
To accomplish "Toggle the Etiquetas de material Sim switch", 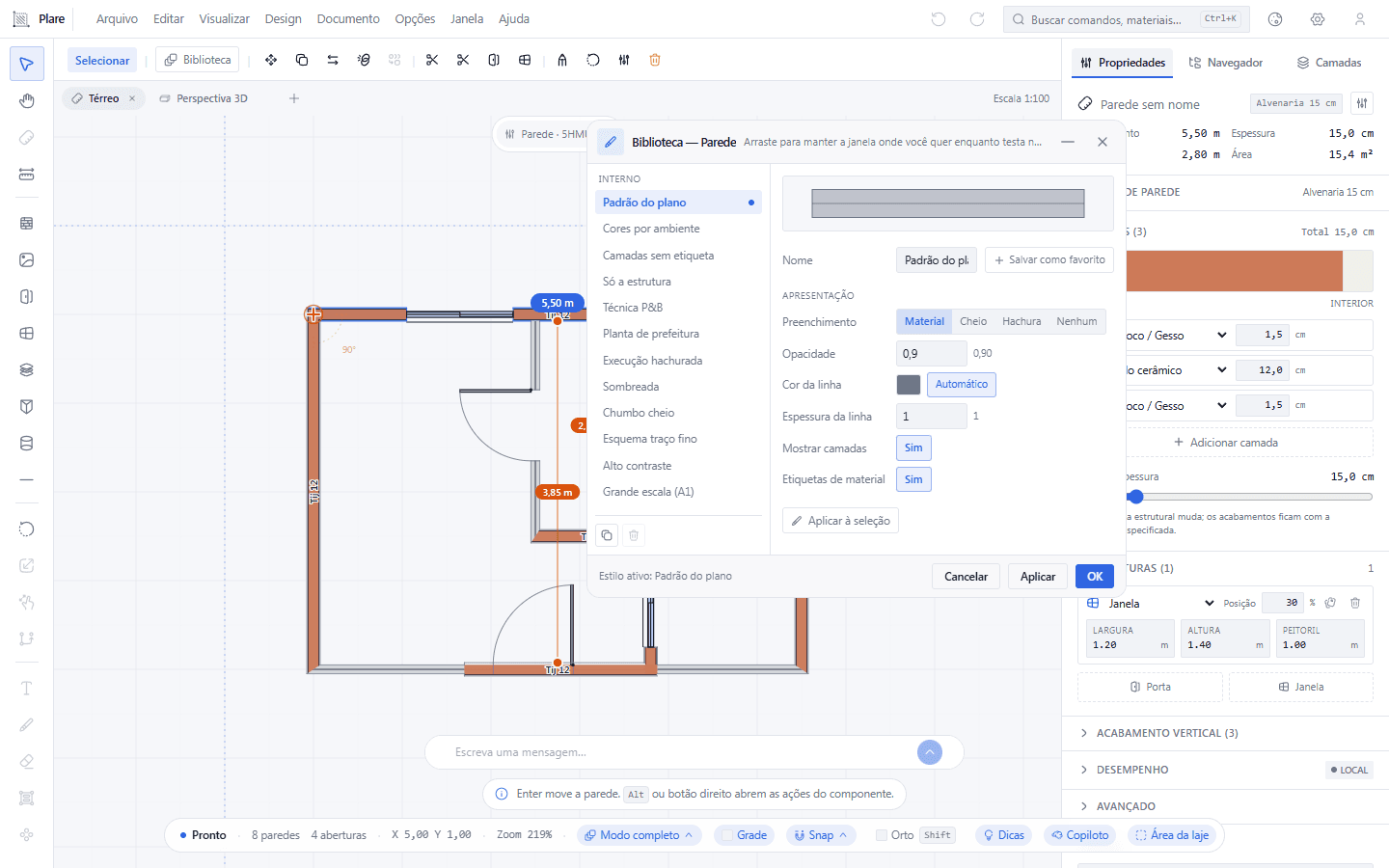I will [913, 479].
